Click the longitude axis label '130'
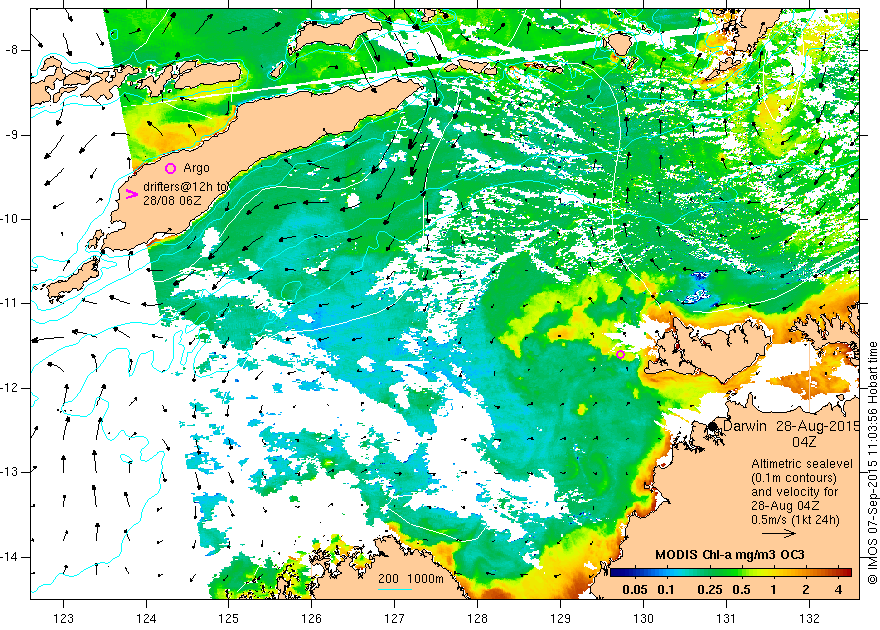Image resolution: width=880 pixels, height=630 pixels. [643, 618]
